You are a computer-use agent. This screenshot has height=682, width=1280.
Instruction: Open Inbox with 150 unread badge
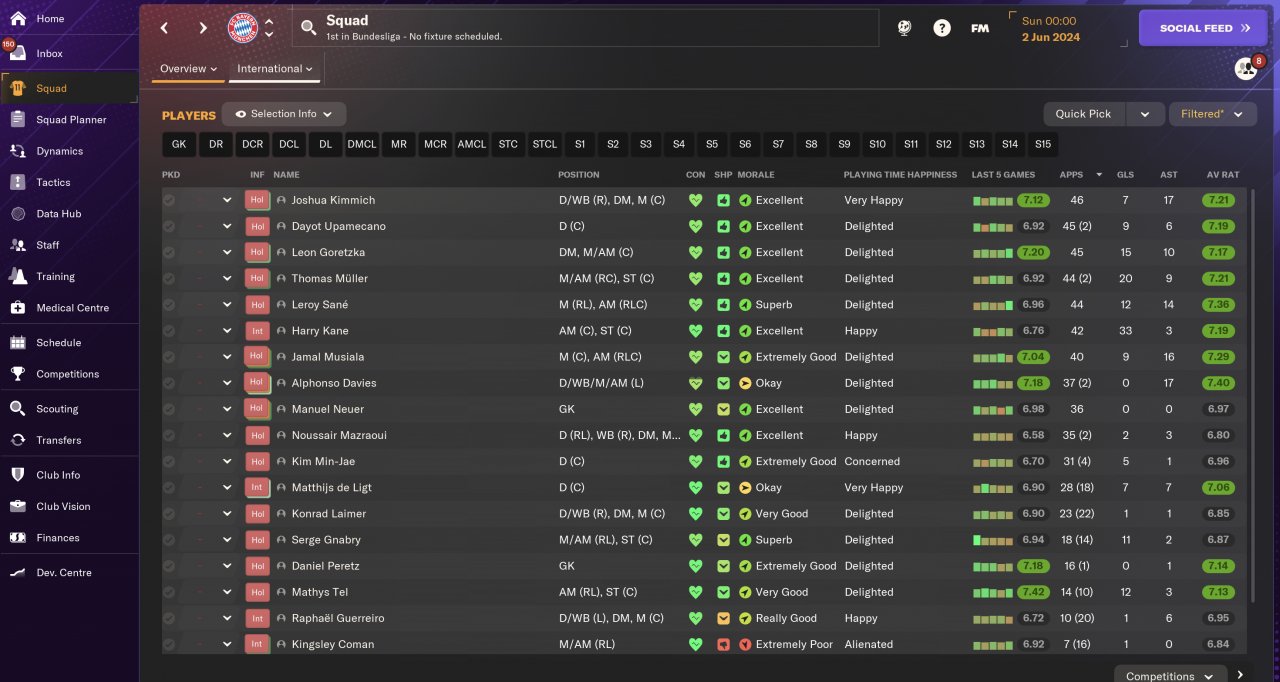coord(18,53)
